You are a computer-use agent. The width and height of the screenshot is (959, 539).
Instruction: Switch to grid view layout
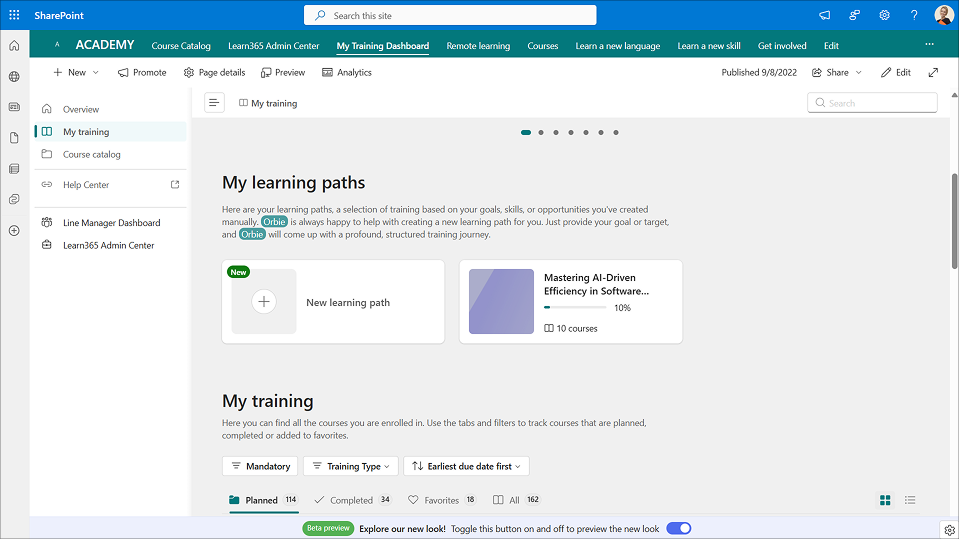885,500
